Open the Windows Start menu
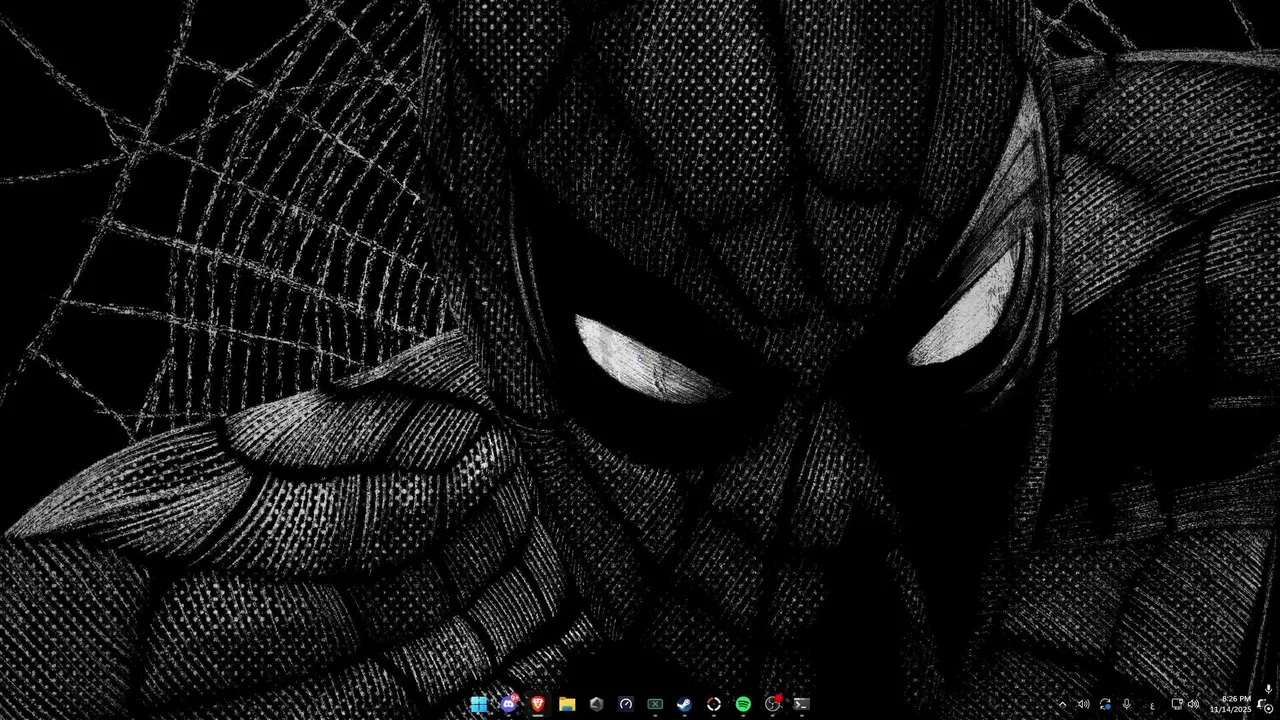The image size is (1280, 720). point(479,704)
